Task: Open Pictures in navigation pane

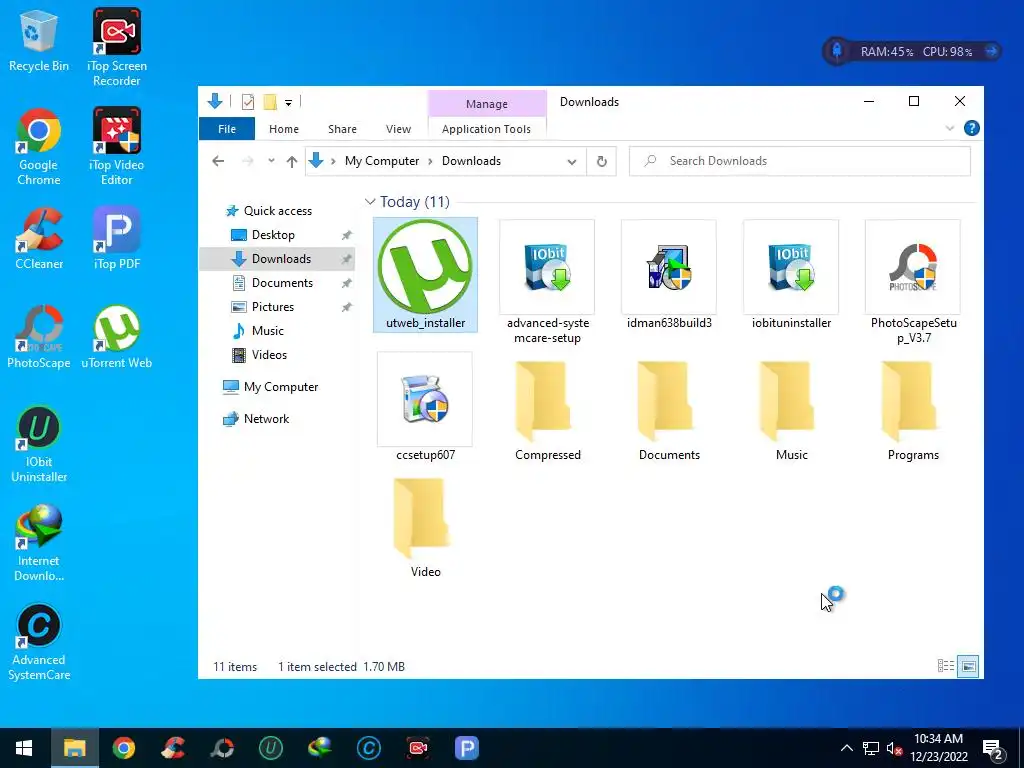Action: click(272, 307)
